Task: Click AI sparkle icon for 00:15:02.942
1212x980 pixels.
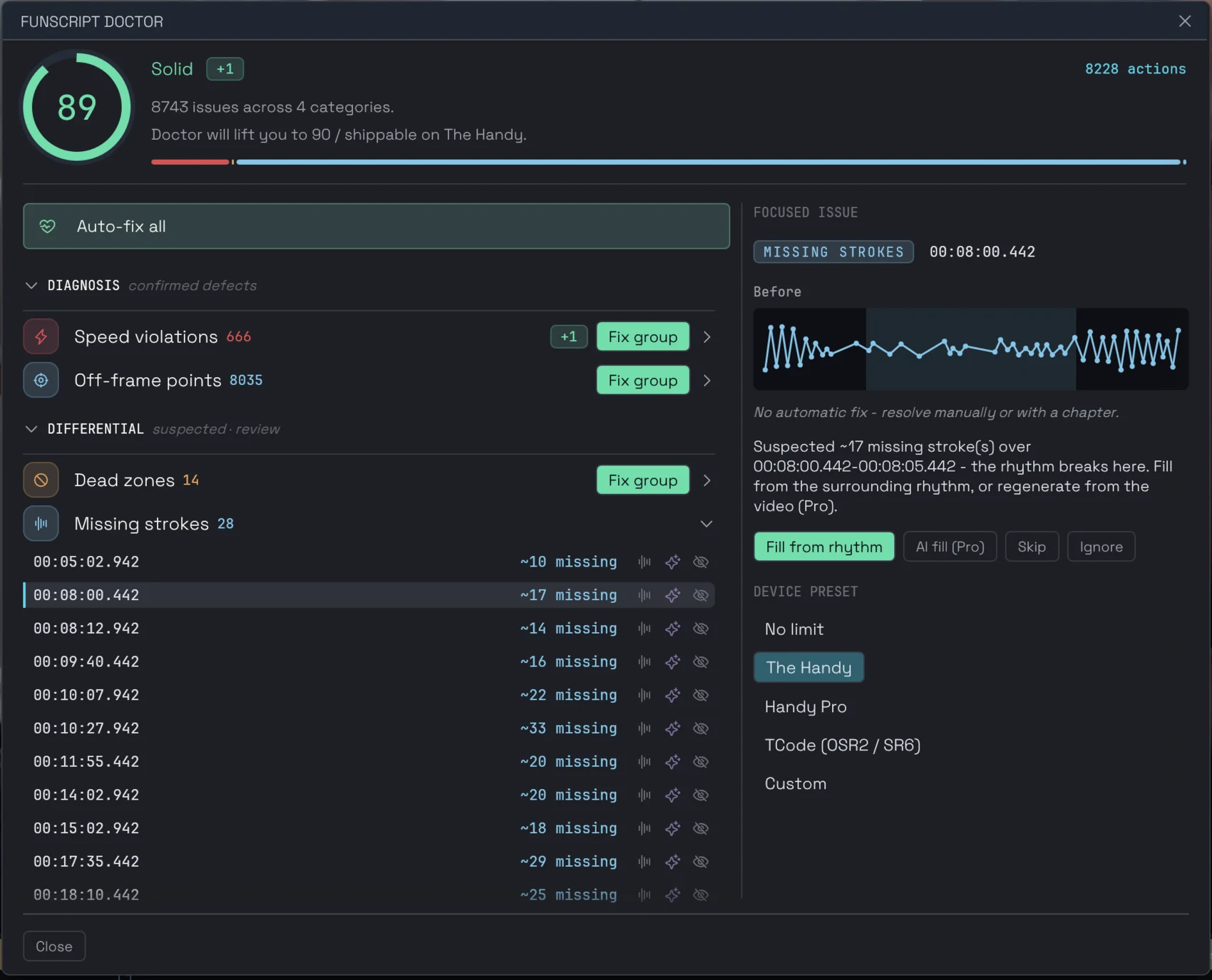Action: click(672, 828)
